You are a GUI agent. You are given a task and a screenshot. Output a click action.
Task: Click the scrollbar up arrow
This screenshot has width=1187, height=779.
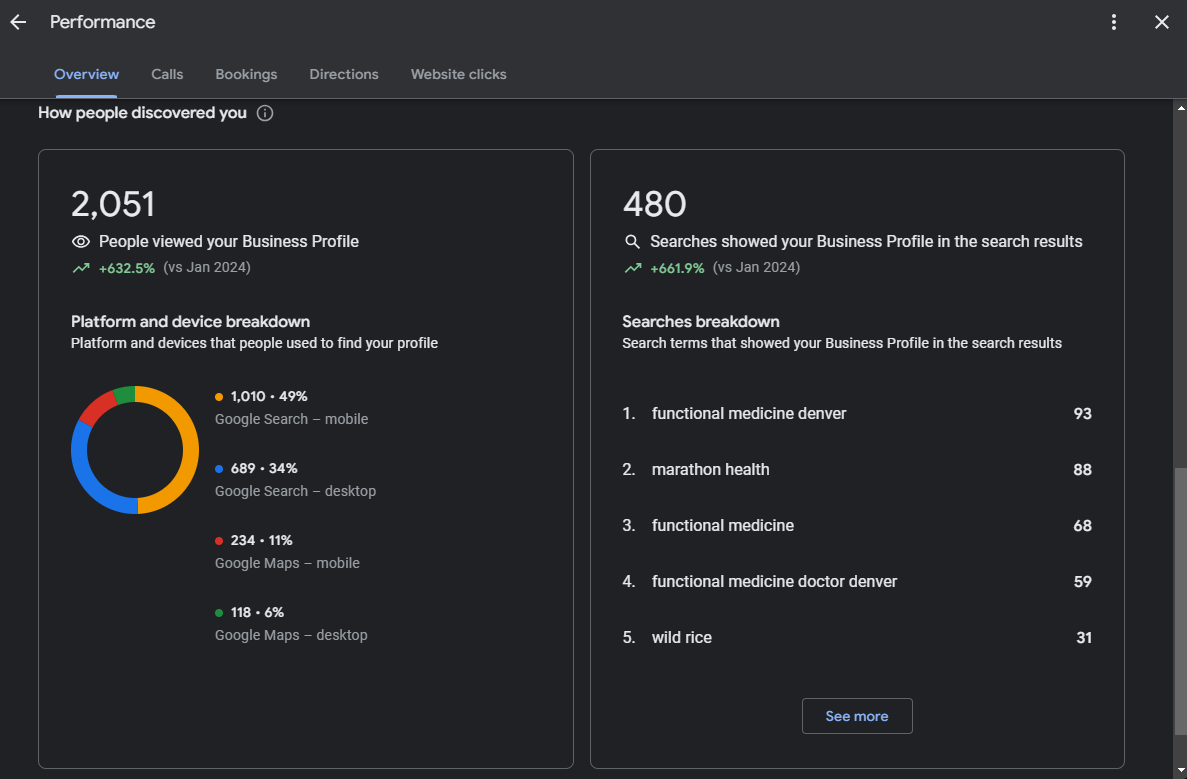pyautogui.click(x=1180, y=108)
